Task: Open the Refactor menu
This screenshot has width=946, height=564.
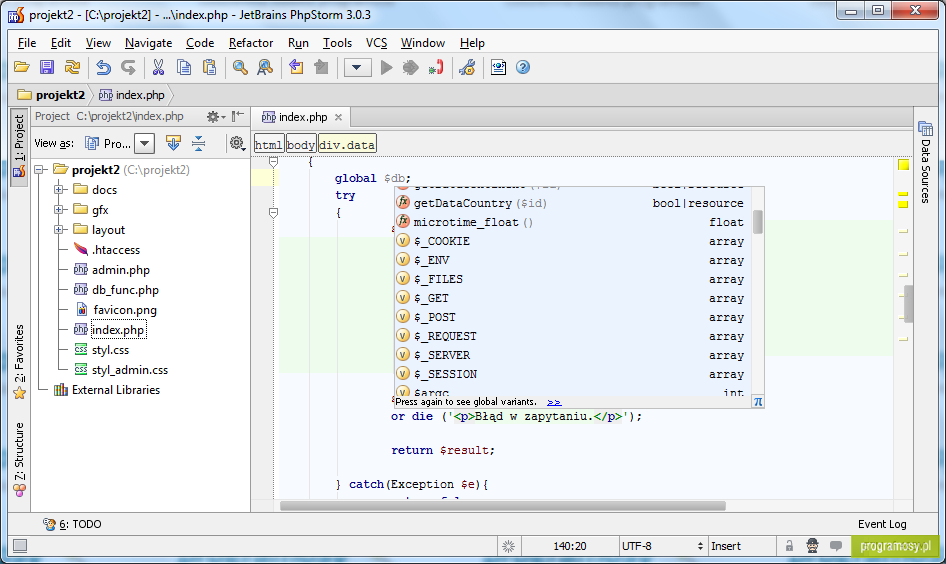Action: [x=251, y=43]
